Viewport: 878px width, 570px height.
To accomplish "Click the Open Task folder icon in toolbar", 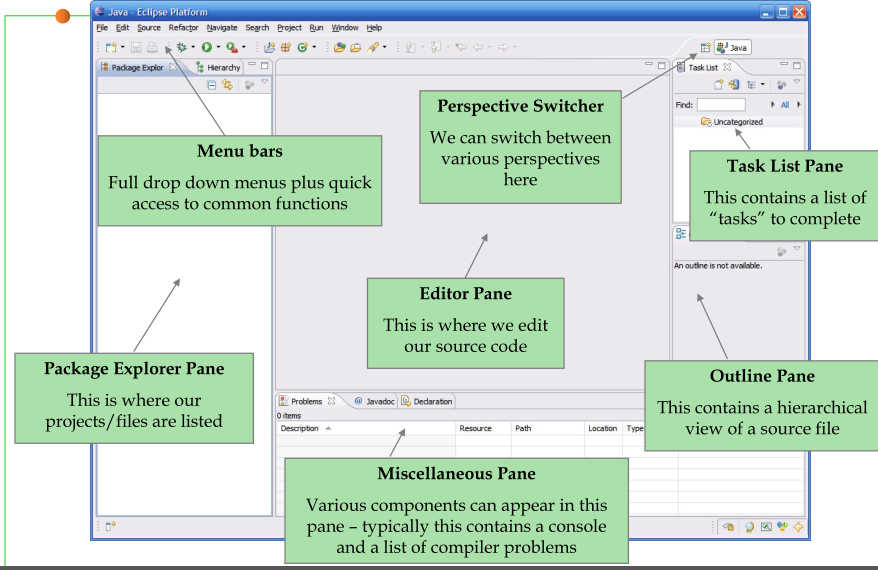I will pyautogui.click(x=356, y=48).
